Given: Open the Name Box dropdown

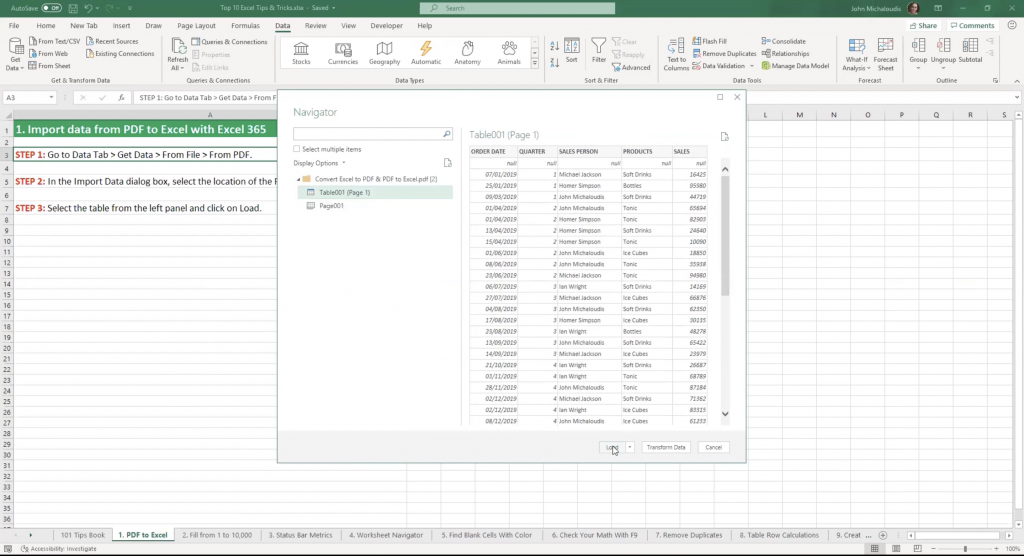Looking at the screenshot, I should [x=51, y=97].
